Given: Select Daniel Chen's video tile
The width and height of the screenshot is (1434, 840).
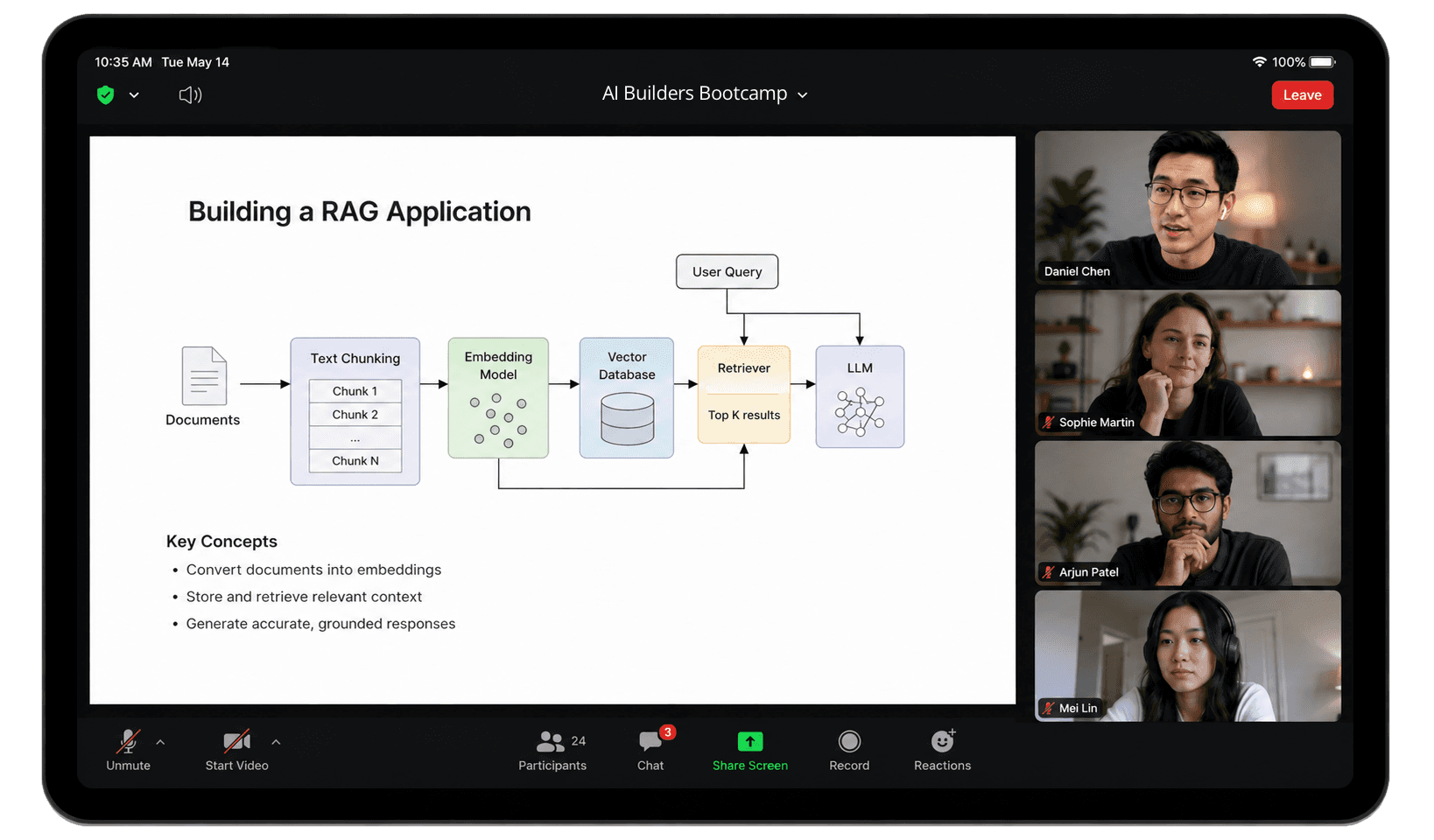Looking at the screenshot, I should 1187,207.
